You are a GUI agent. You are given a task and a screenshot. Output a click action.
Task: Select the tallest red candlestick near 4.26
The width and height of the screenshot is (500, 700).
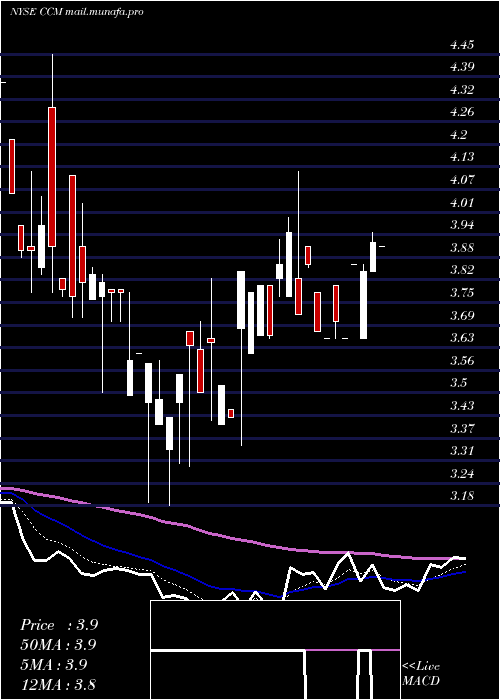(52, 177)
